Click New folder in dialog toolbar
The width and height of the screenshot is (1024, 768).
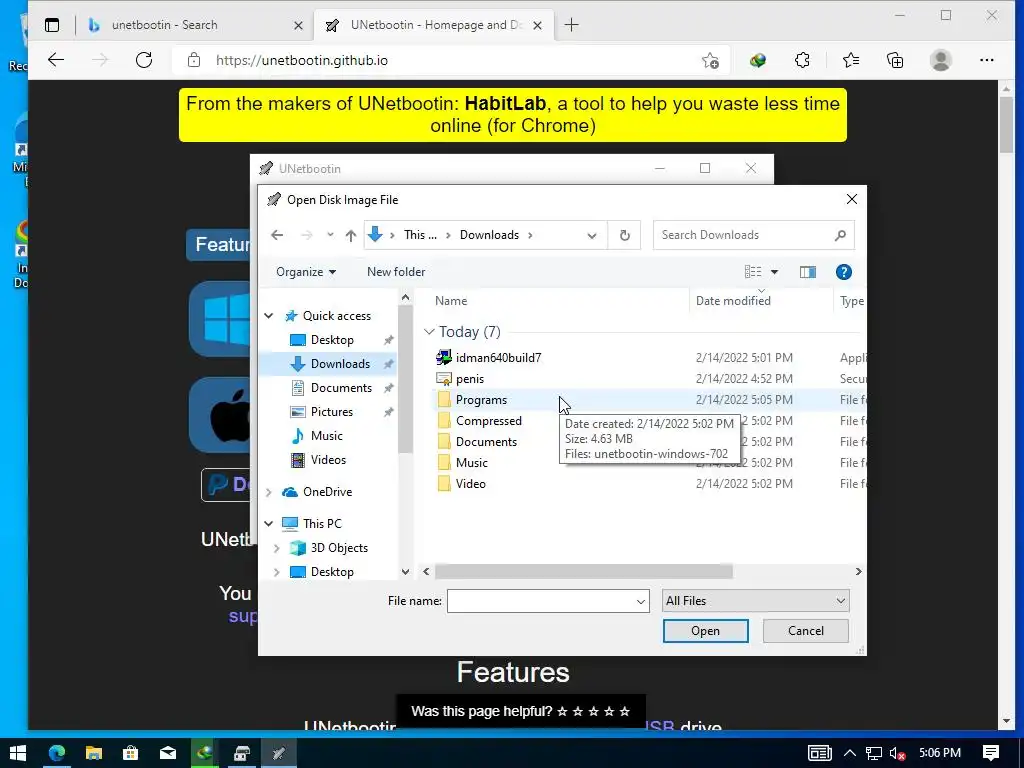point(396,272)
